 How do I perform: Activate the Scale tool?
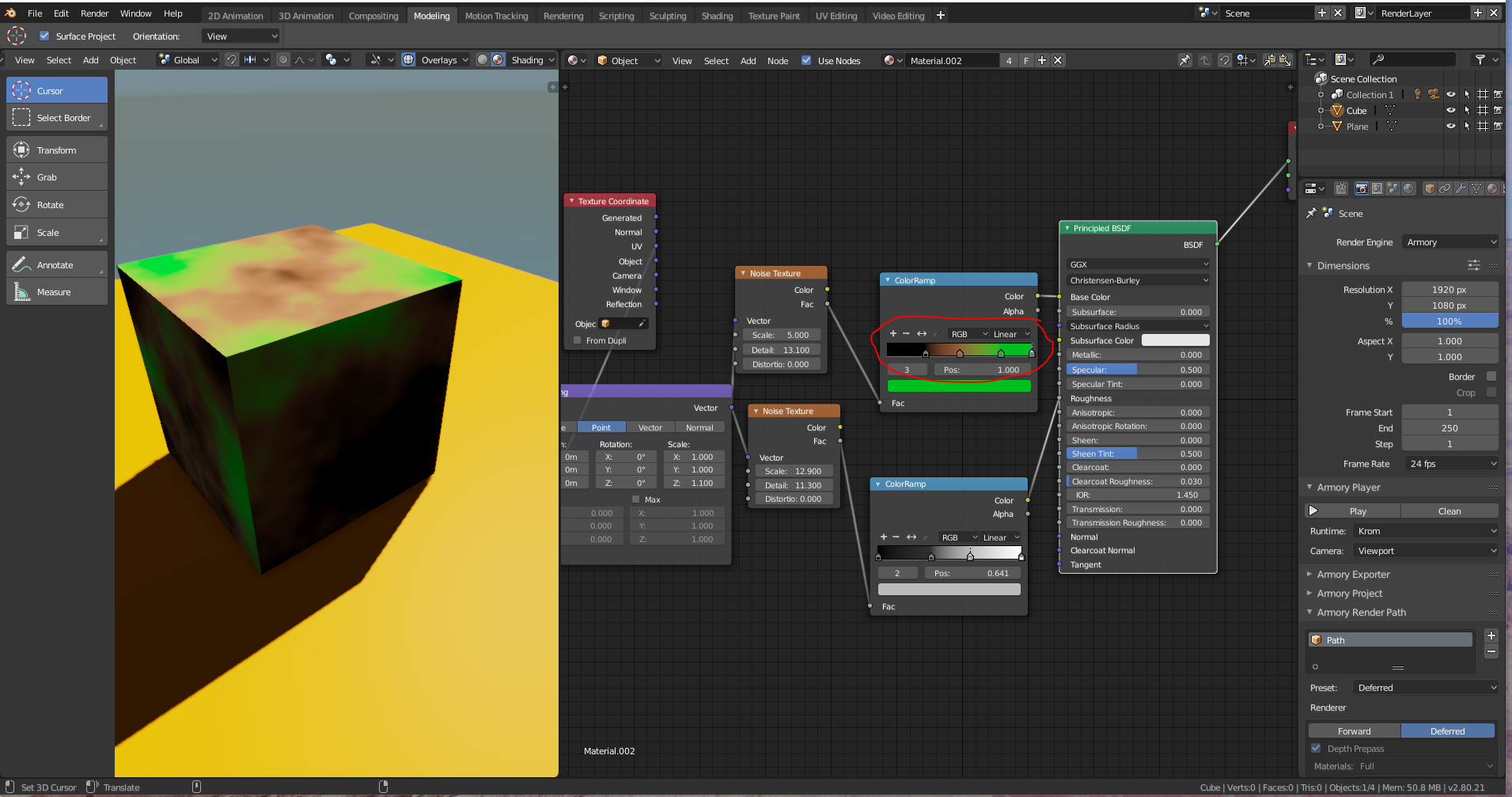[57, 233]
